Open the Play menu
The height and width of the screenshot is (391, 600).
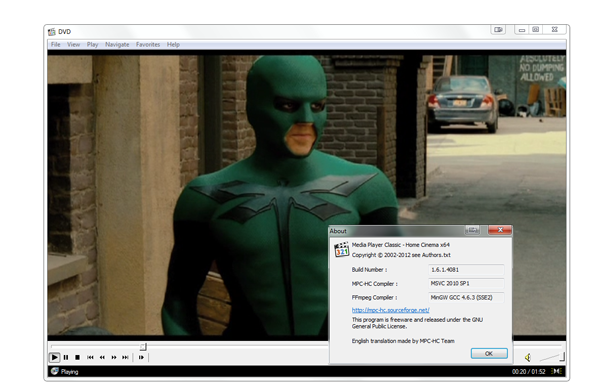point(92,44)
